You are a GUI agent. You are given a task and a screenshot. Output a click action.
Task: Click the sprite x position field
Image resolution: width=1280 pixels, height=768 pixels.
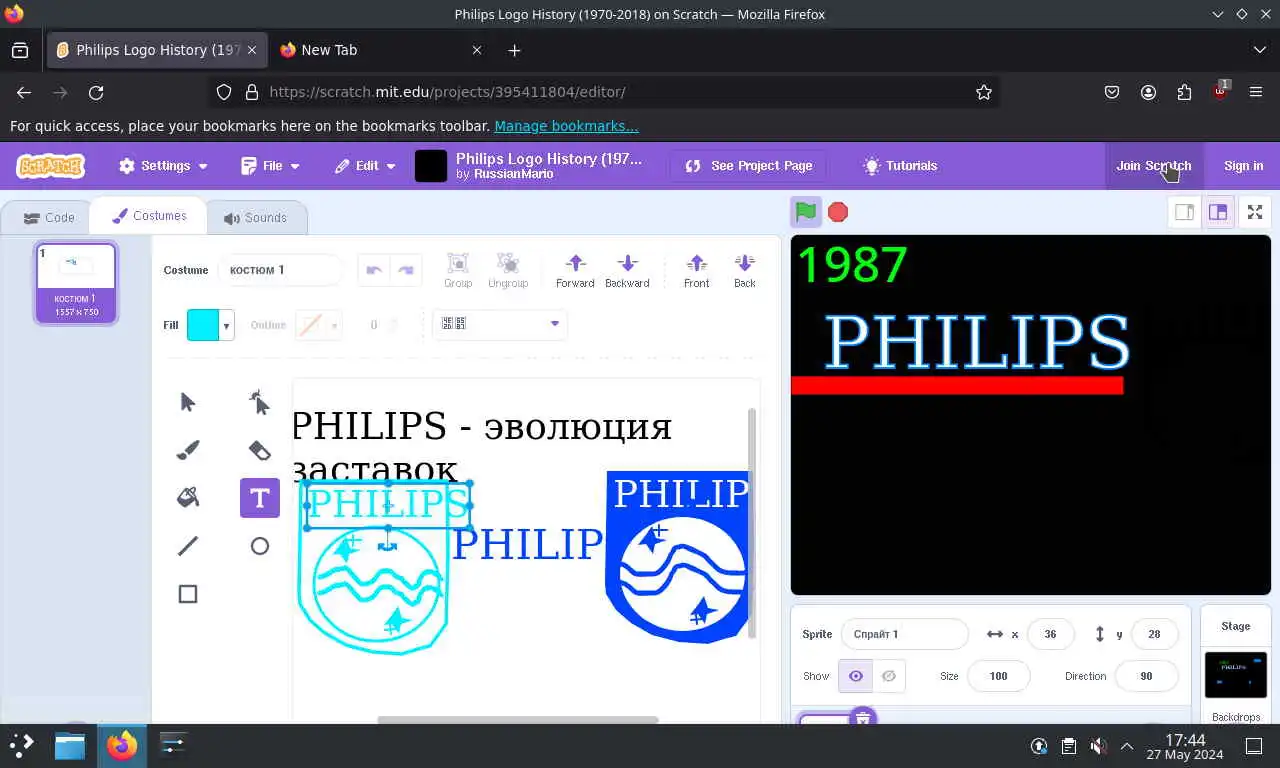pos(1050,634)
